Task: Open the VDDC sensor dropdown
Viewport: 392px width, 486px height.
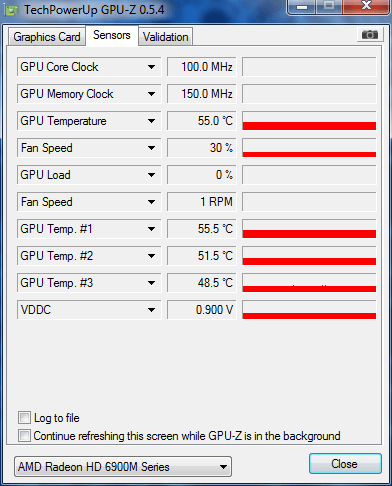Action: pyautogui.click(x=151, y=310)
